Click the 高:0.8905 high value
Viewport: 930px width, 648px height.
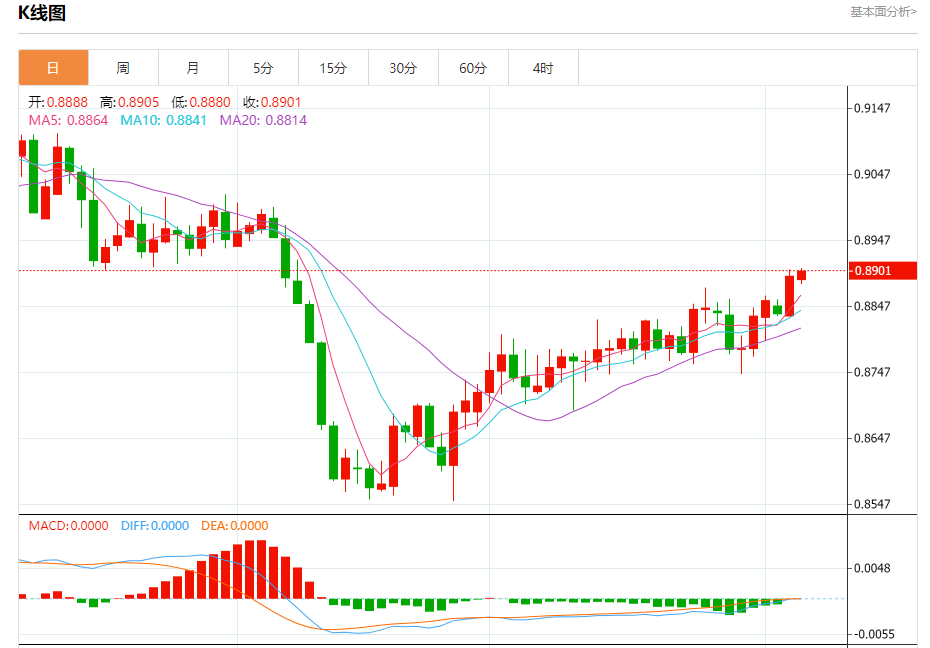coord(129,103)
